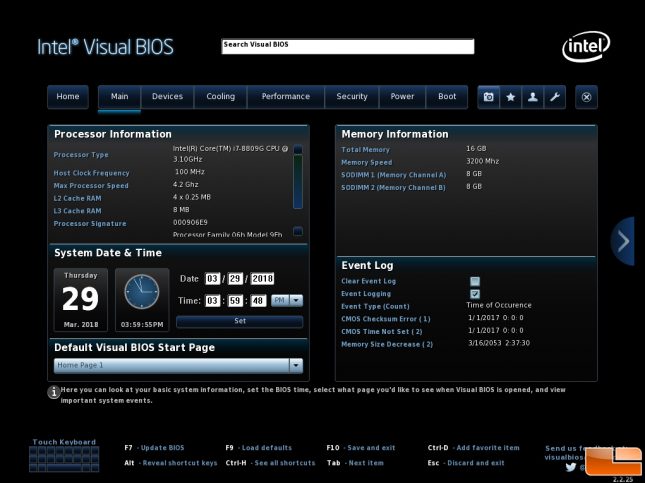Viewport: 645px width, 483px height.
Task: Click F9 Load defaults shortcut
Action: (x=259, y=448)
